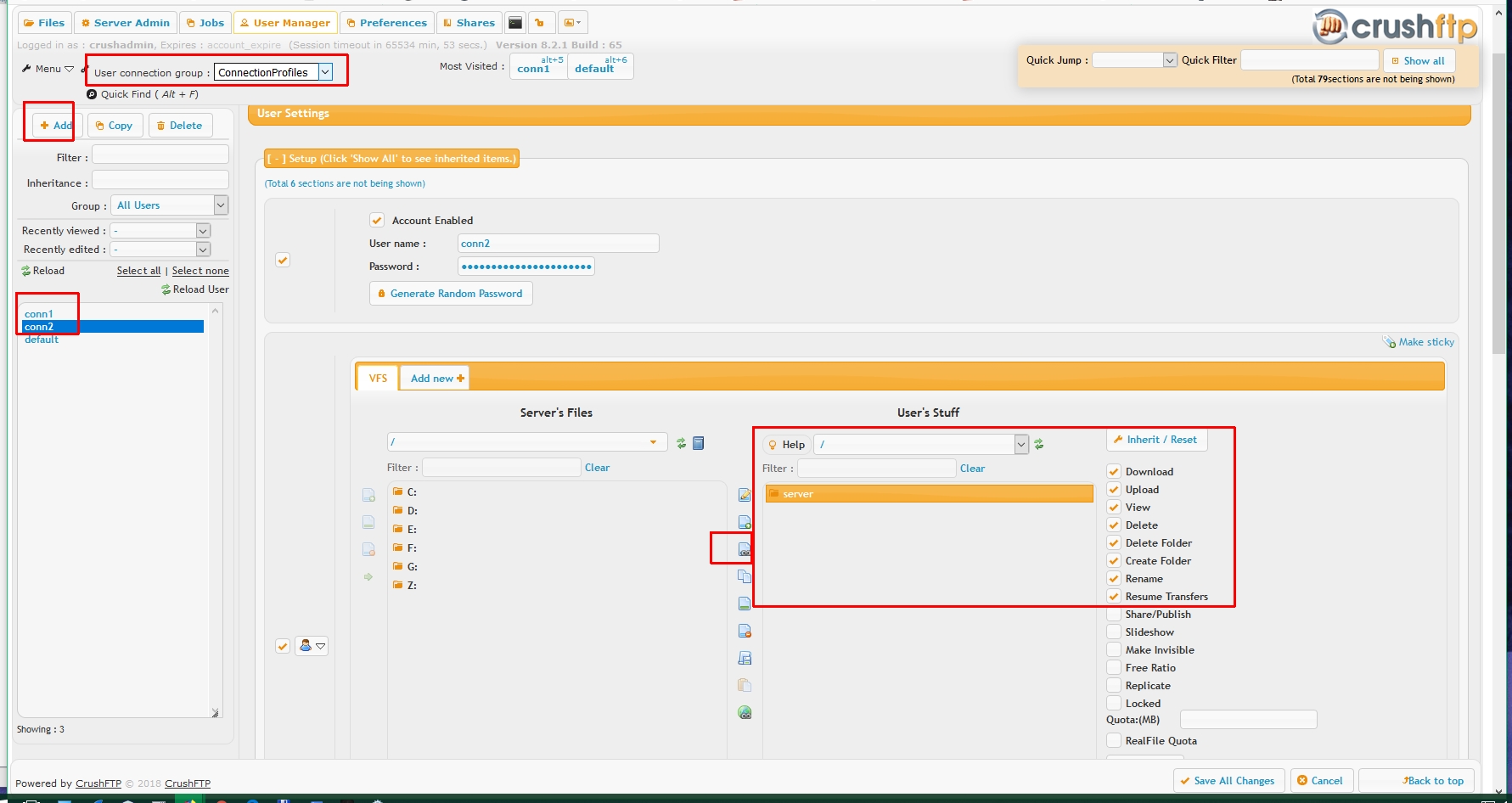Screen dimensions: 1512x803
Task: Open the terminal console icon in top toolbar
Action: (x=515, y=23)
